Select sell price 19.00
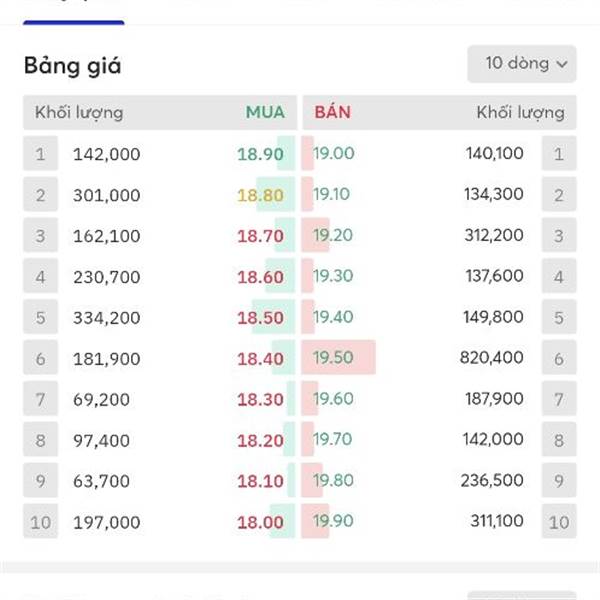Image resolution: width=600 pixels, height=600 pixels. (x=333, y=154)
